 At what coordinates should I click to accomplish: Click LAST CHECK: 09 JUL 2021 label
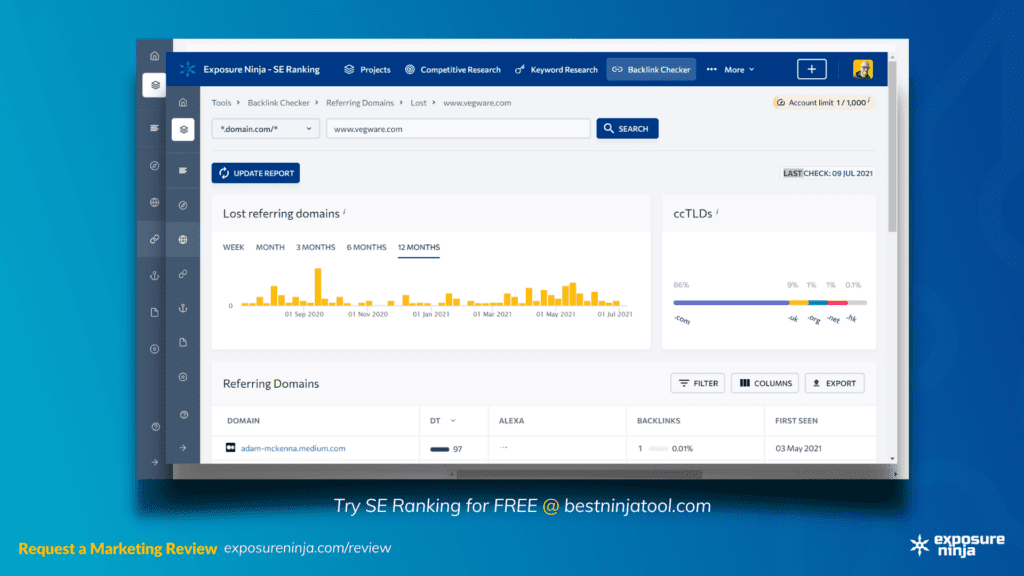(x=828, y=173)
